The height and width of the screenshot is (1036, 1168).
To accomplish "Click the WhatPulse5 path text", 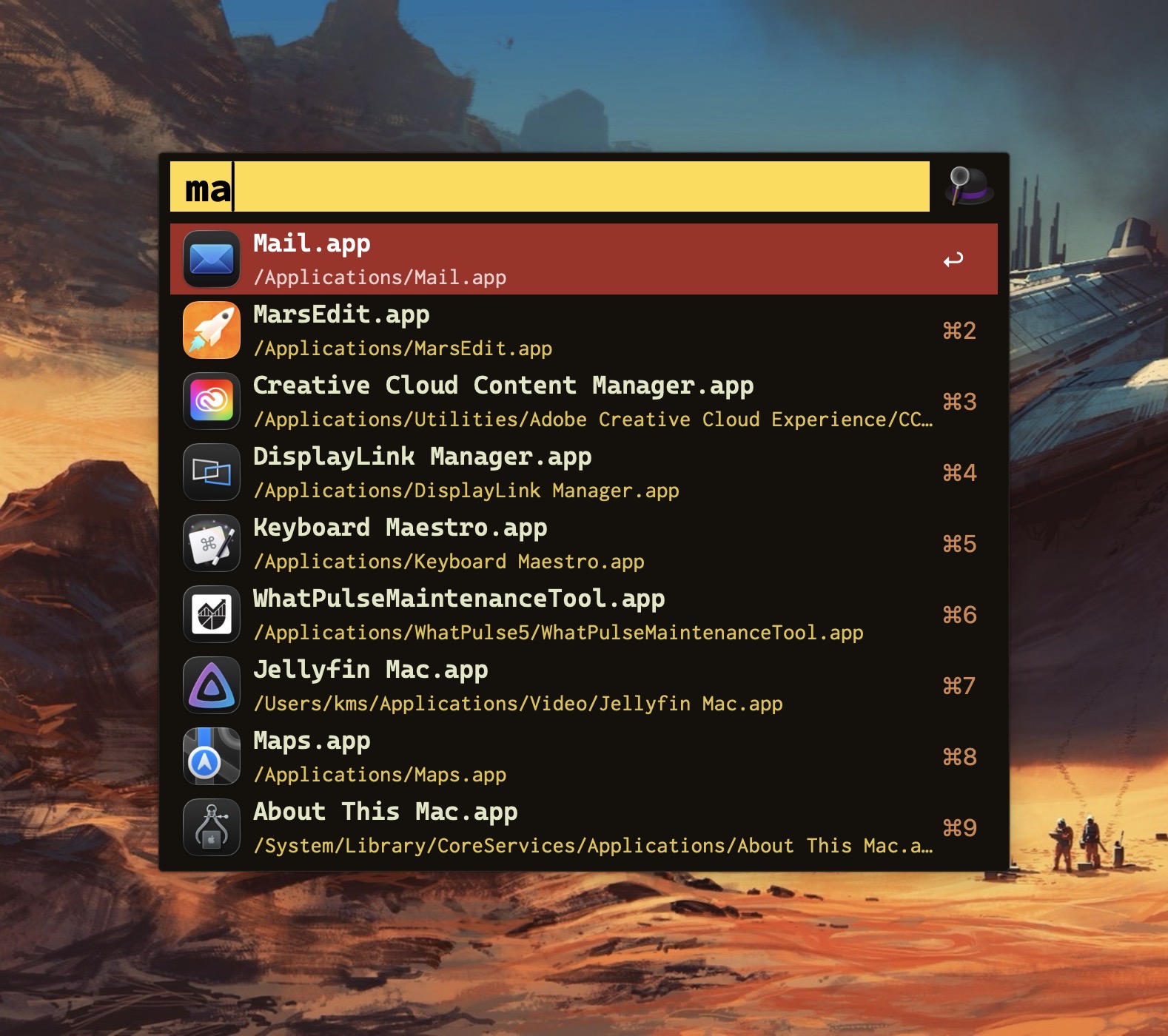I will coord(558,633).
